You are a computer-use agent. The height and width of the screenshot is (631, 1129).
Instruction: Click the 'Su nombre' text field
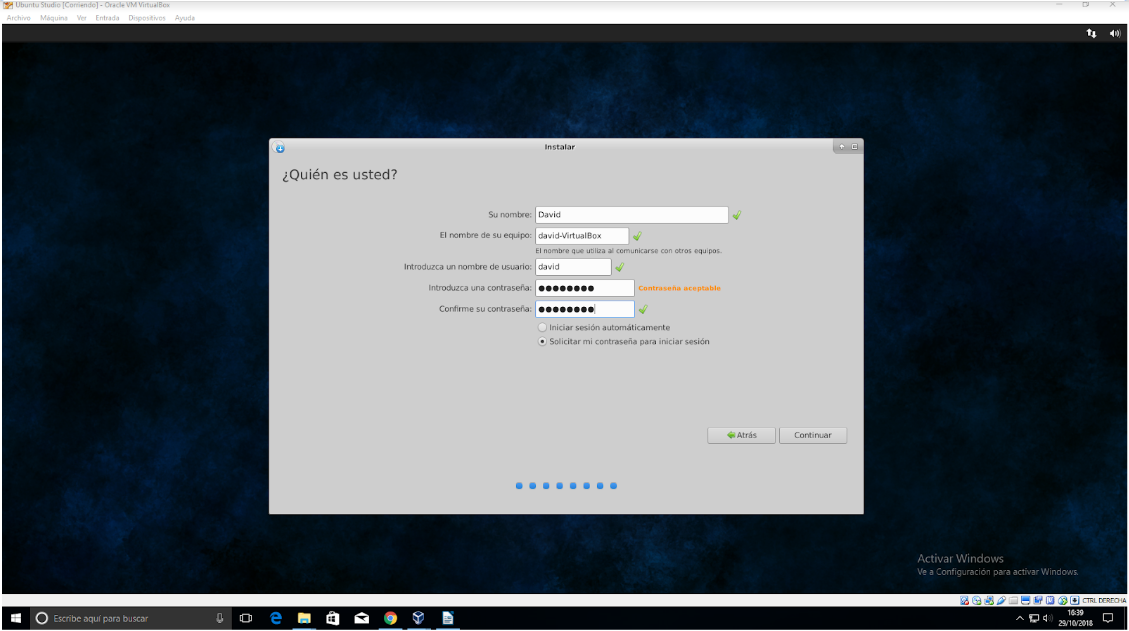(631, 215)
